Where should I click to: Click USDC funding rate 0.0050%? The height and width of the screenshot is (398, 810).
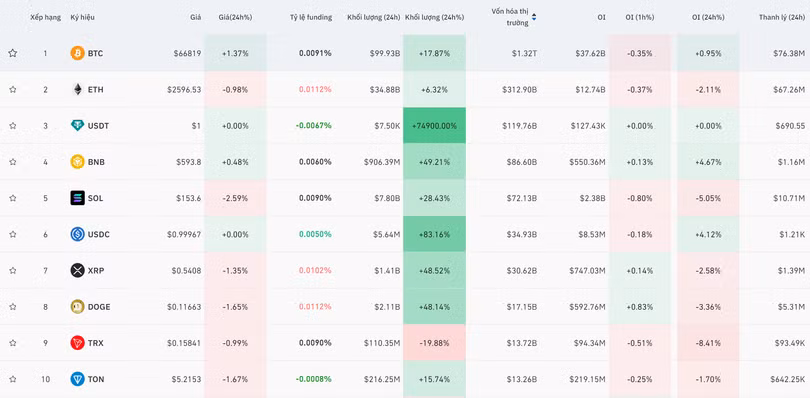pos(315,234)
